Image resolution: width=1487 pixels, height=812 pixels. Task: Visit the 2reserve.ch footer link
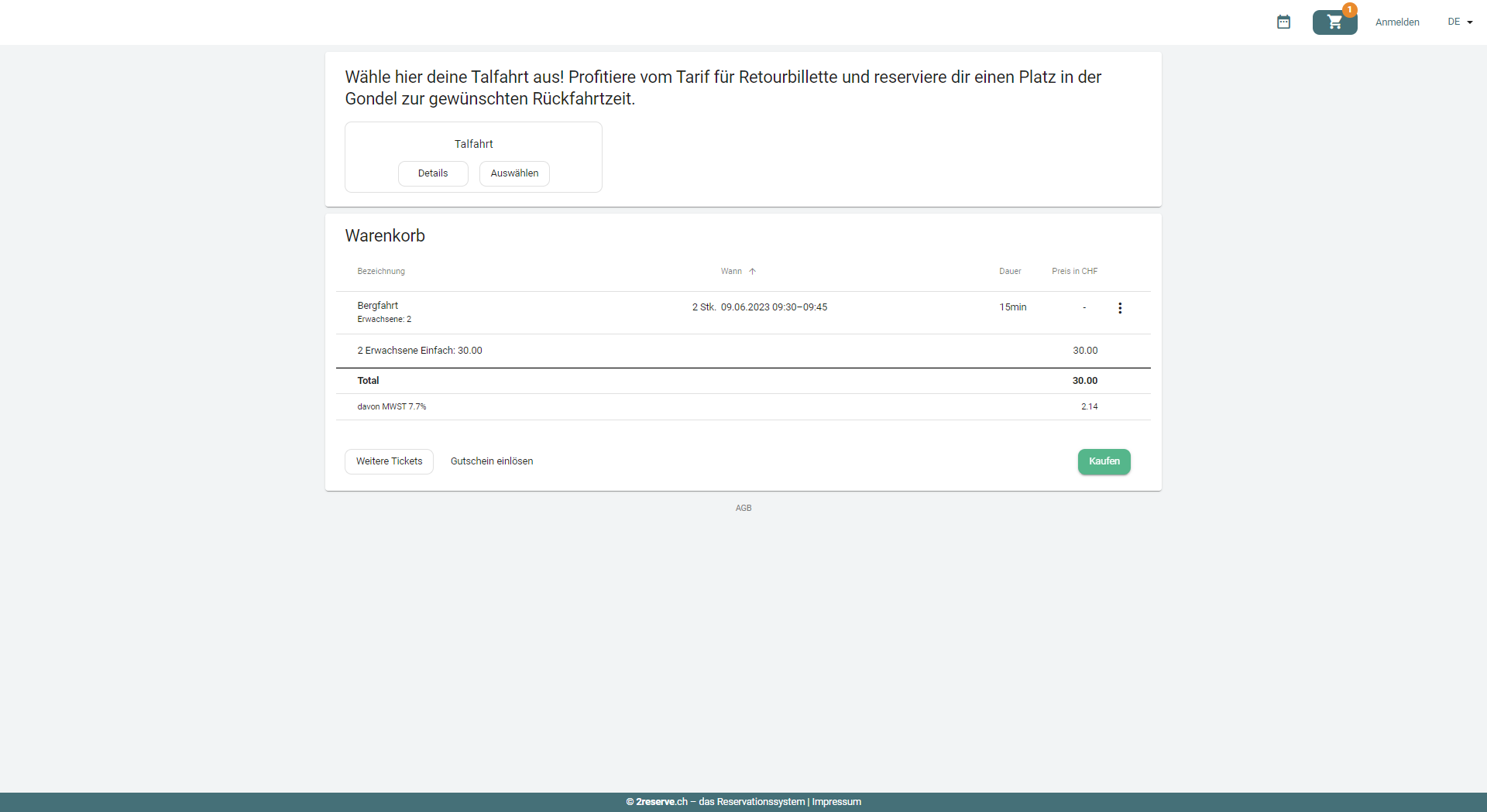[661, 802]
